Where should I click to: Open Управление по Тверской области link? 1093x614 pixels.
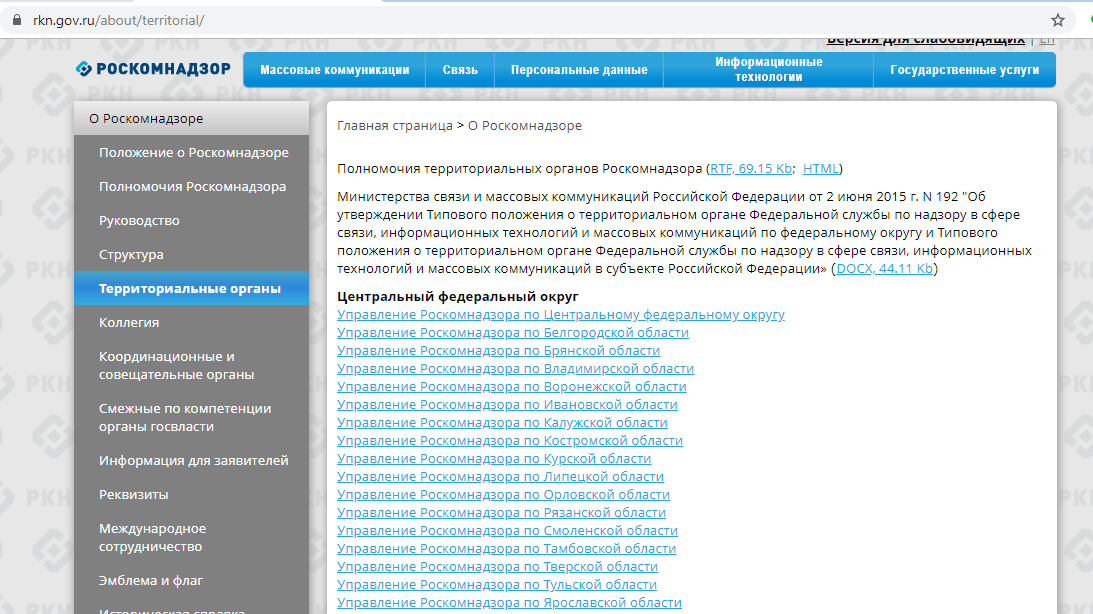pos(498,567)
